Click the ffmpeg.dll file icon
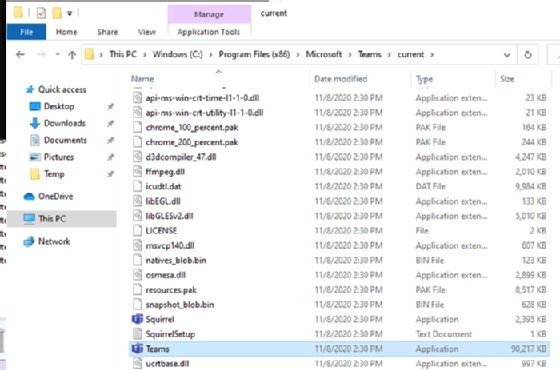The height and width of the screenshot is (370, 560). (138, 172)
